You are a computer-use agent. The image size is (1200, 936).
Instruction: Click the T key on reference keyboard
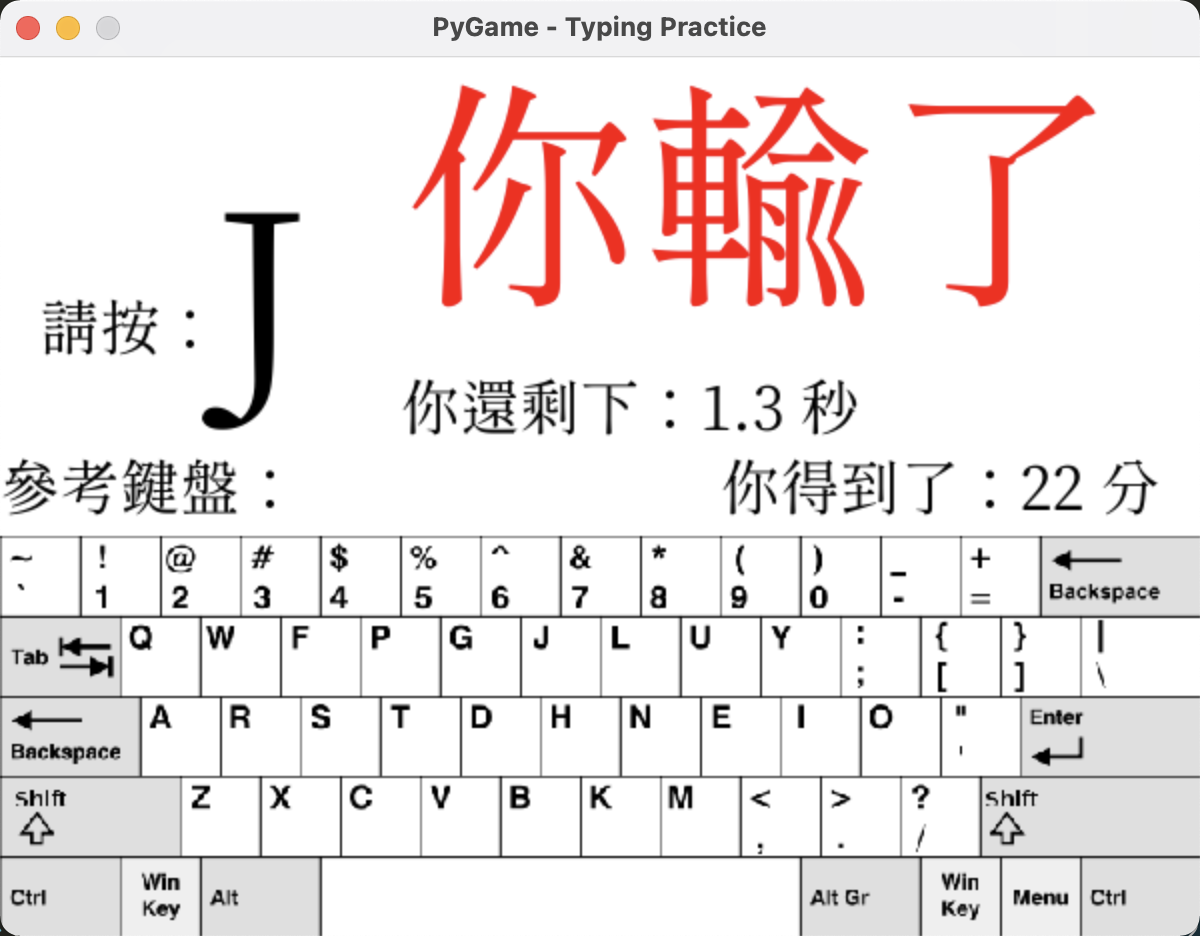click(421, 737)
